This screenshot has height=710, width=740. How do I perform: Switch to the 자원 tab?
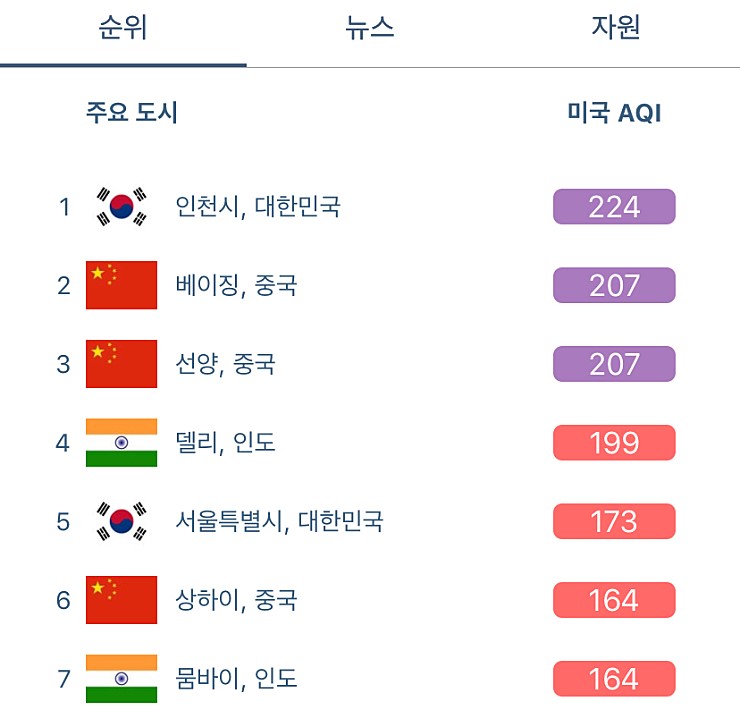click(x=616, y=27)
